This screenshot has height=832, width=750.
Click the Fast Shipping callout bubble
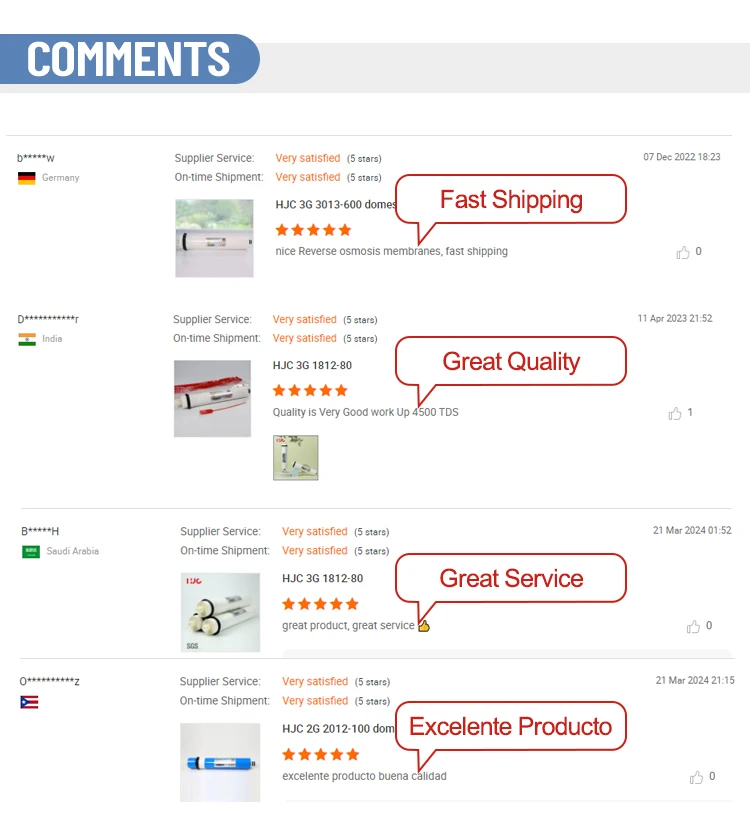(511, 200)
